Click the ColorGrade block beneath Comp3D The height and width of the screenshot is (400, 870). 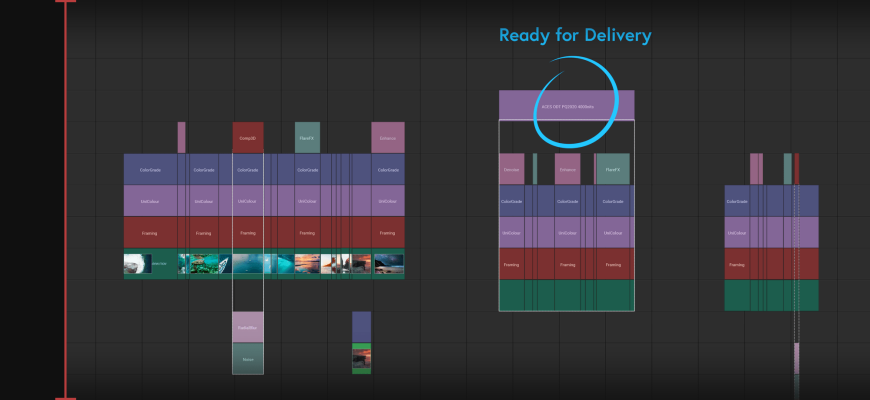click(x=247, y=170)
